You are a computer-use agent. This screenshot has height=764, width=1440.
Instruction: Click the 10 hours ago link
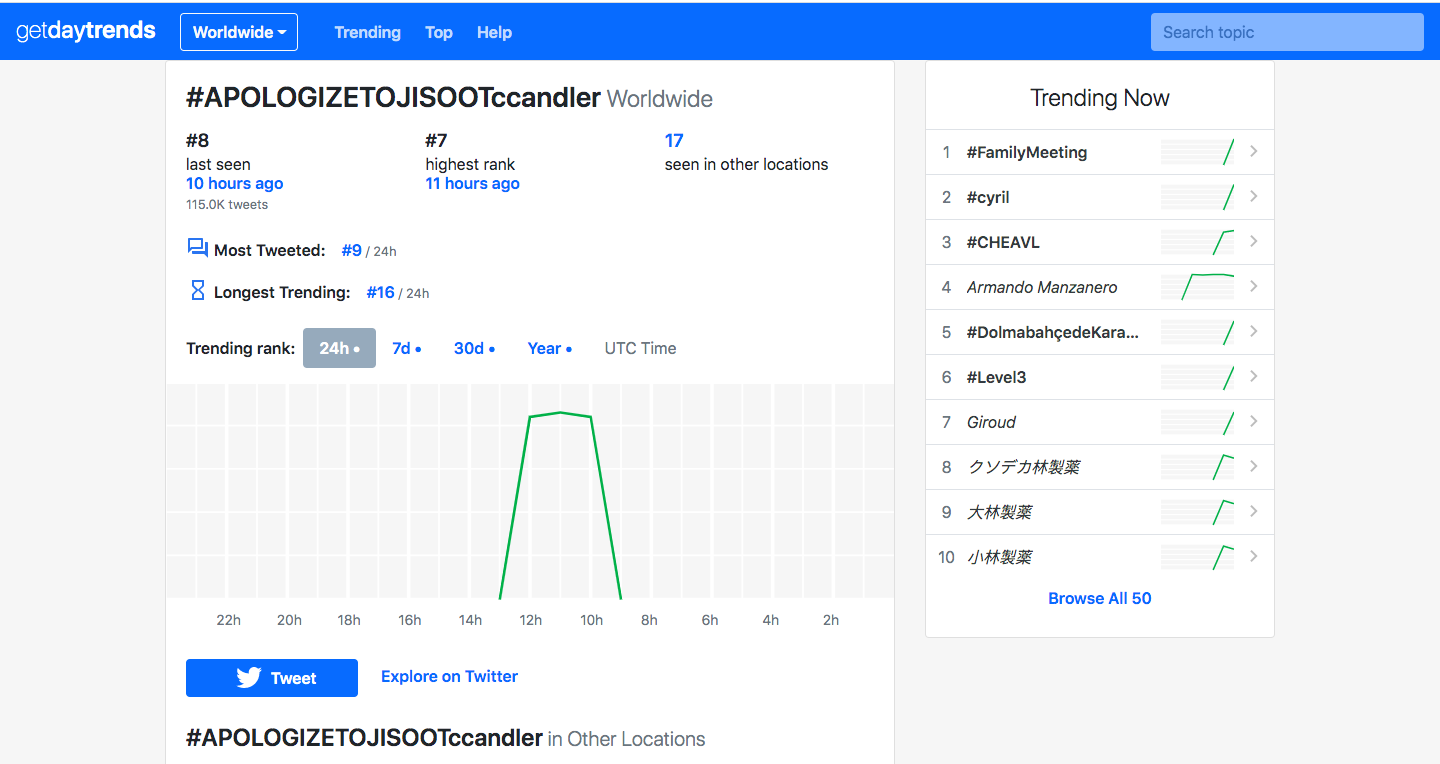click(x=234, y=183)
